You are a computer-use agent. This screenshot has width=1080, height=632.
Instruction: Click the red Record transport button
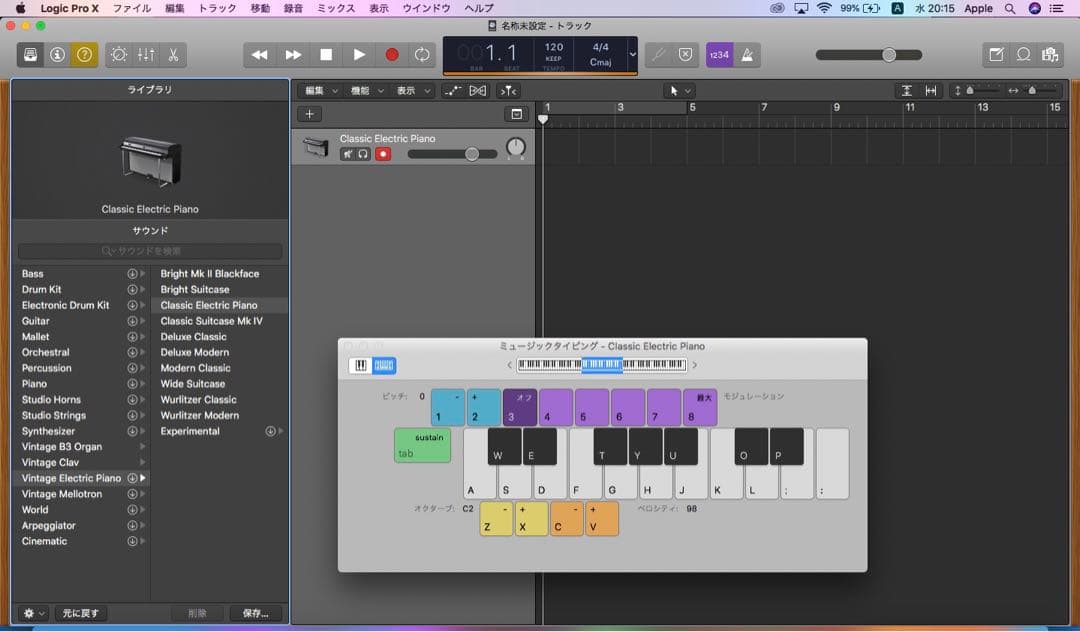pyautogui.click(x=391, y=55)
